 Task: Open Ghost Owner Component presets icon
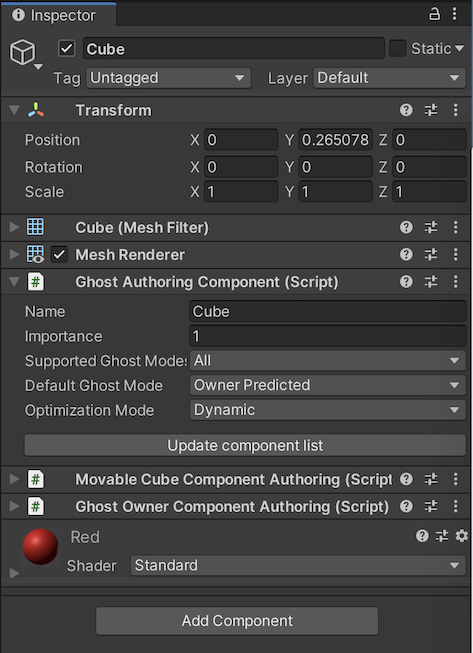431,506
